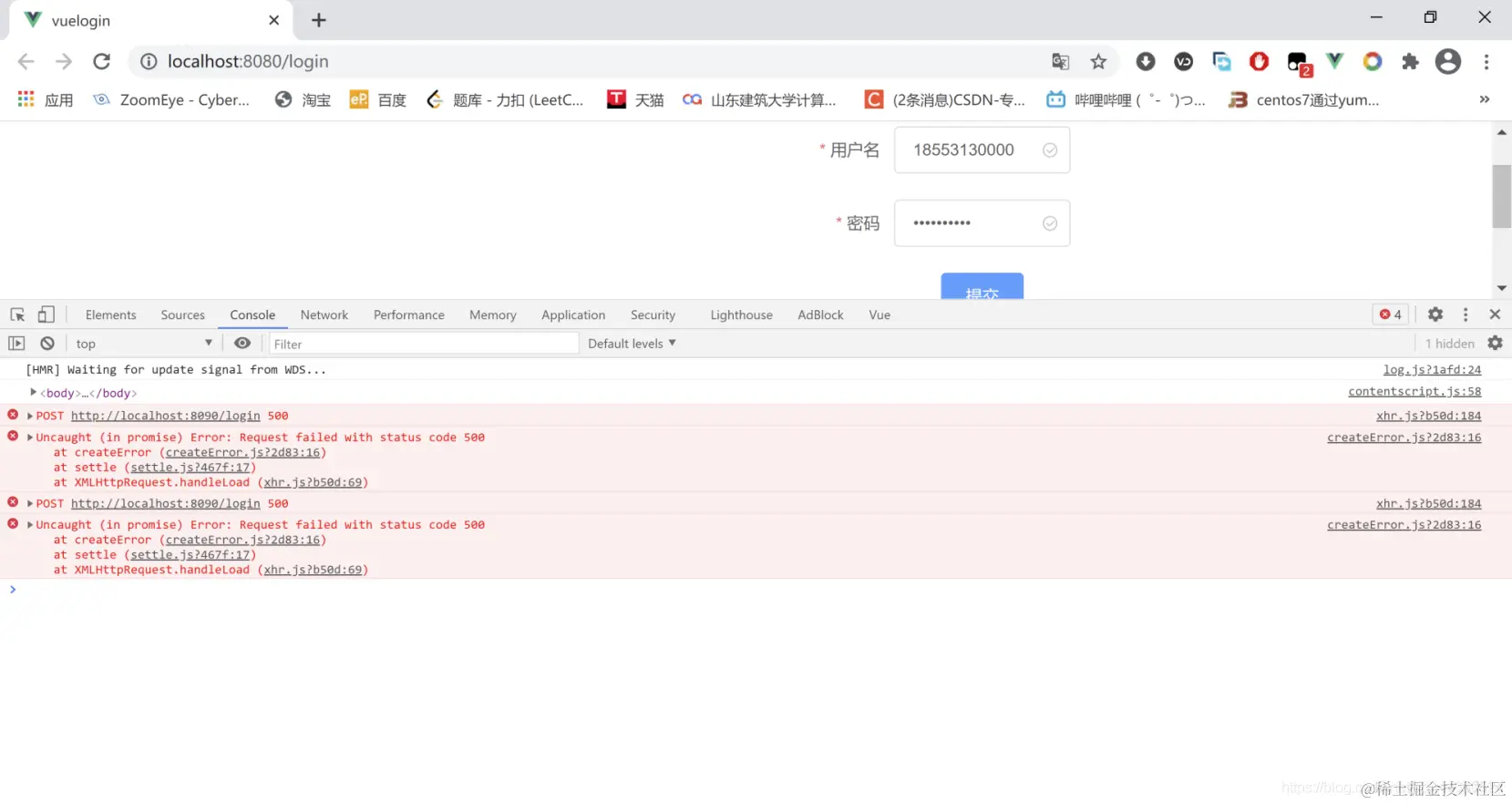Open the CSDN bookmark
Viewport: 1512px width, 804px height.
pos(945,99)
